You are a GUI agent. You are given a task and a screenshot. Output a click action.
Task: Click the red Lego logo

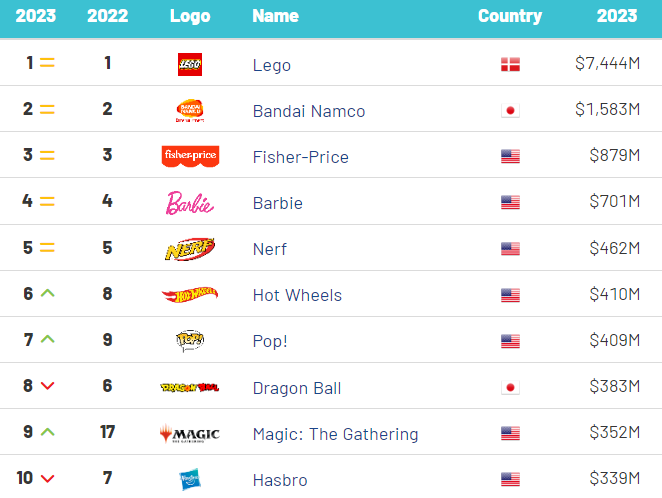pos(190,65)
